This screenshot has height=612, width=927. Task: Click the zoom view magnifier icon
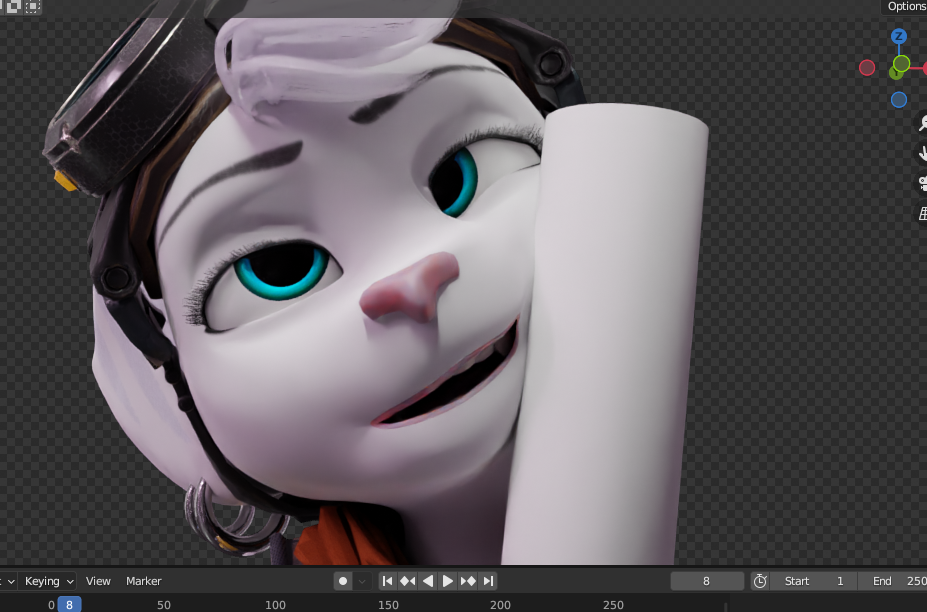(922, 123)
